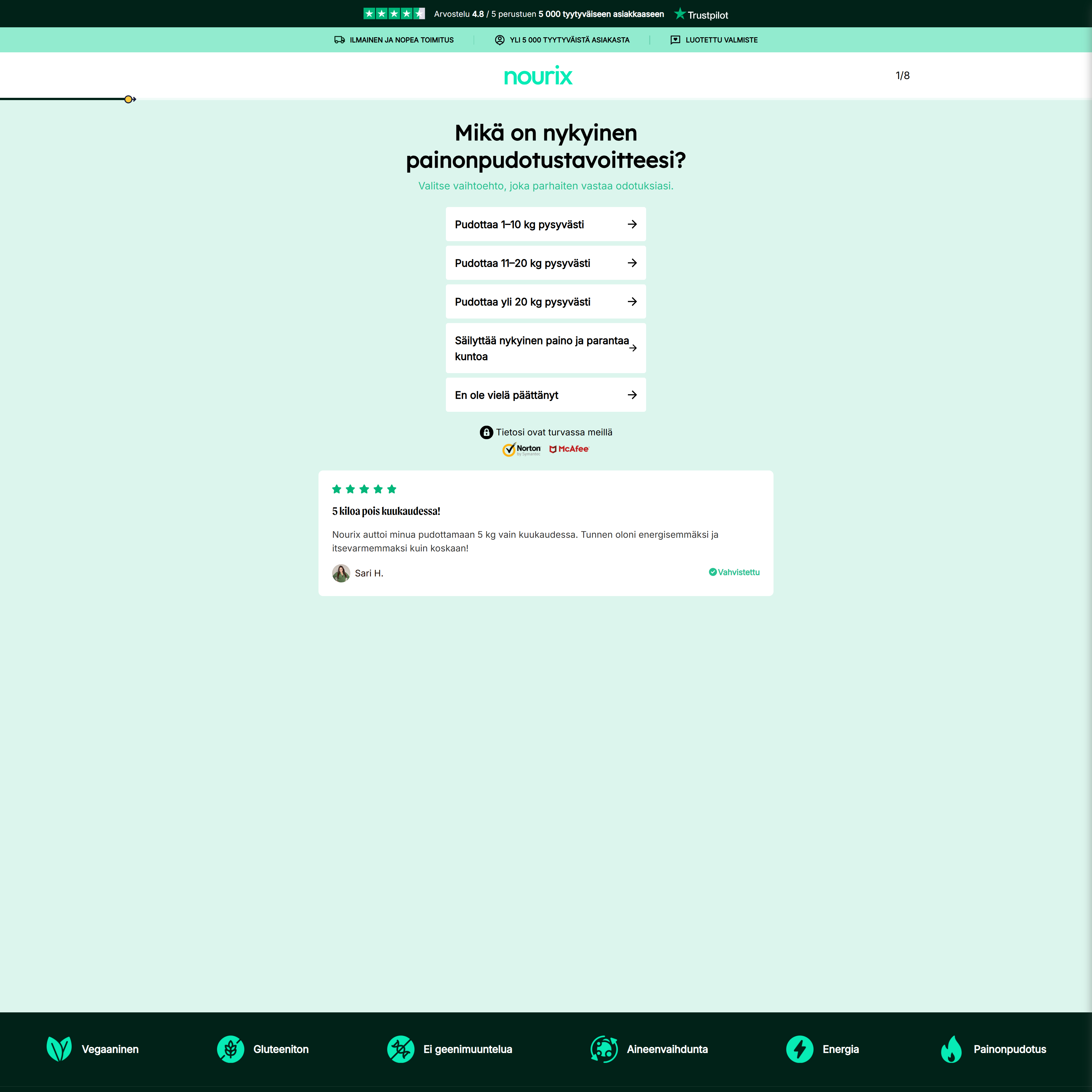The height and width of the screenshot is (1092, 1092).
Task: Click the Energia lightning bolt icon
Action: pos(799,1049)
